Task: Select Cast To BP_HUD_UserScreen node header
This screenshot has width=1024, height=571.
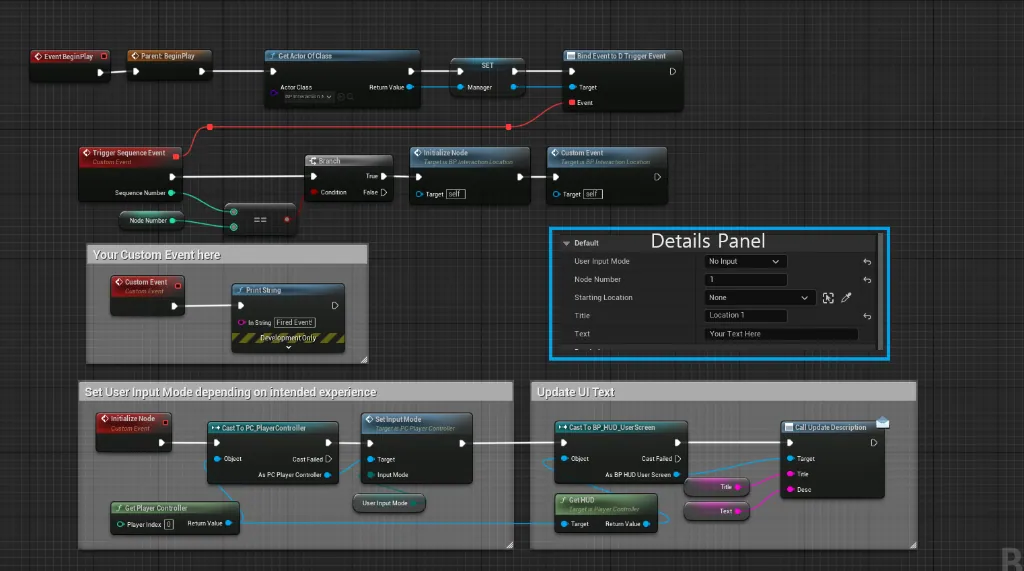Action: click(620, 427)
